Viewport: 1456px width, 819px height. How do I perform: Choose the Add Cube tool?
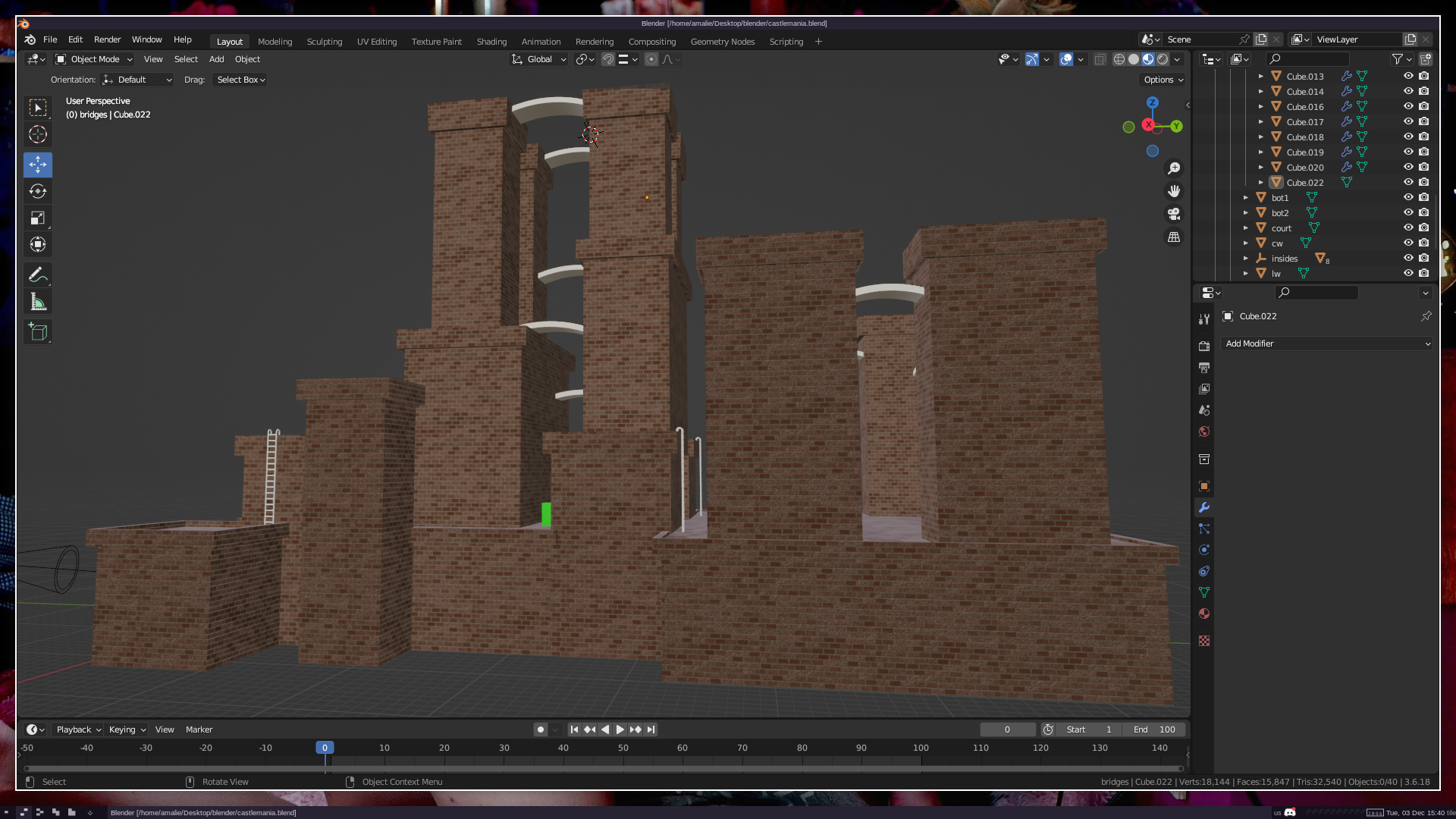pyautogui.click(x=38, y=331)
